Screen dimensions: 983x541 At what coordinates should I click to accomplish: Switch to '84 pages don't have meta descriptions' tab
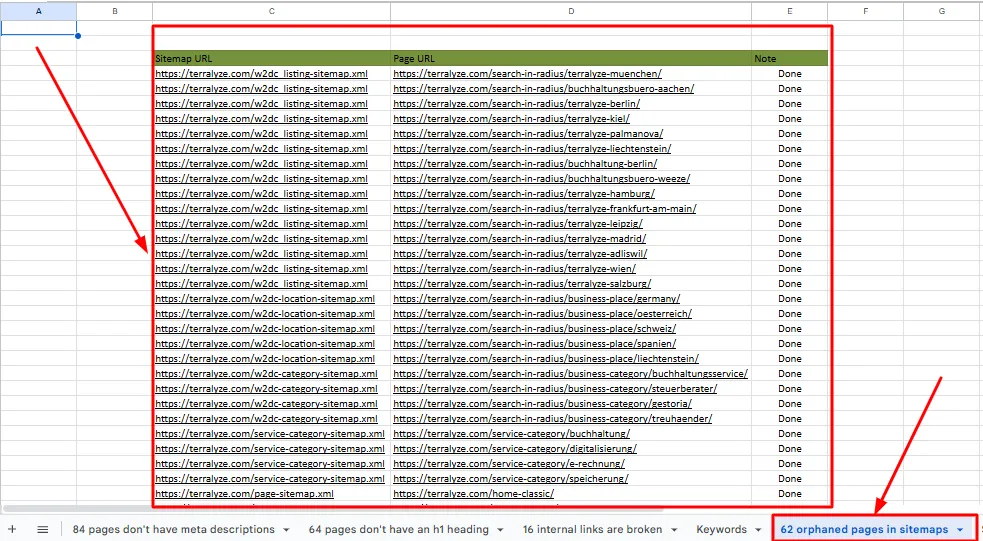click(x=174, y=530)
